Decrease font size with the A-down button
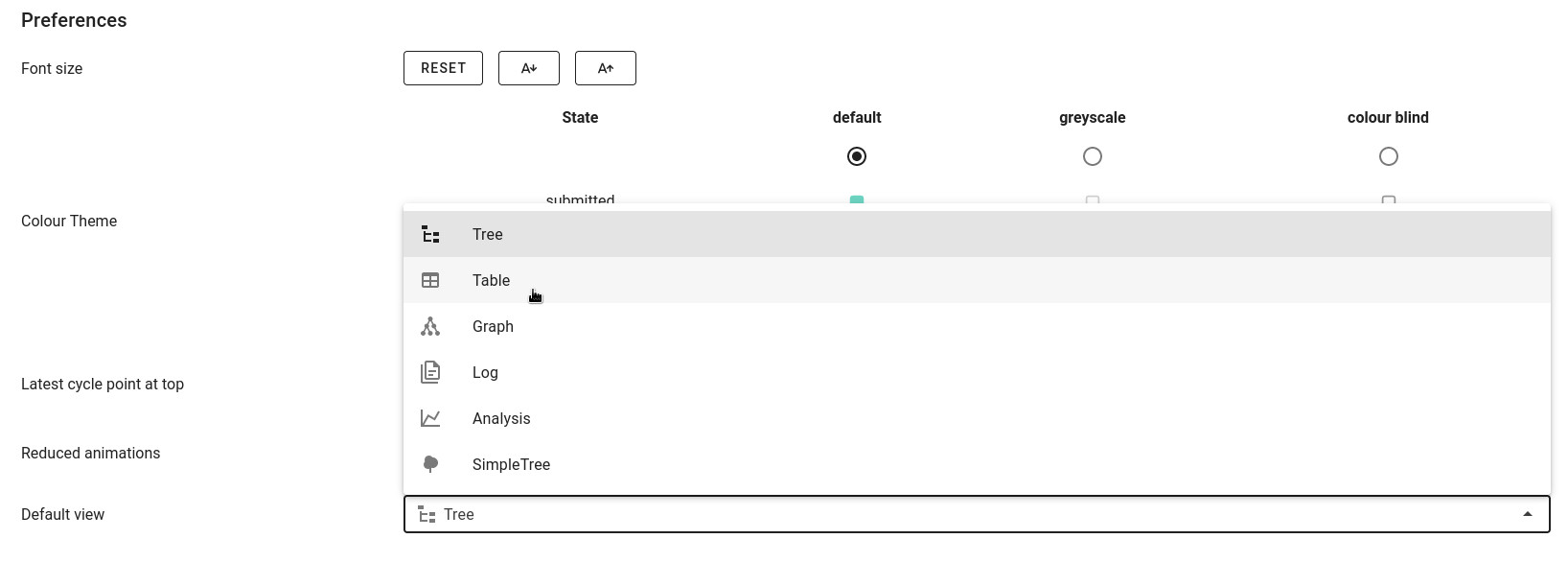The width and height of the screenshot is (1568, 562). pos(528,68)
